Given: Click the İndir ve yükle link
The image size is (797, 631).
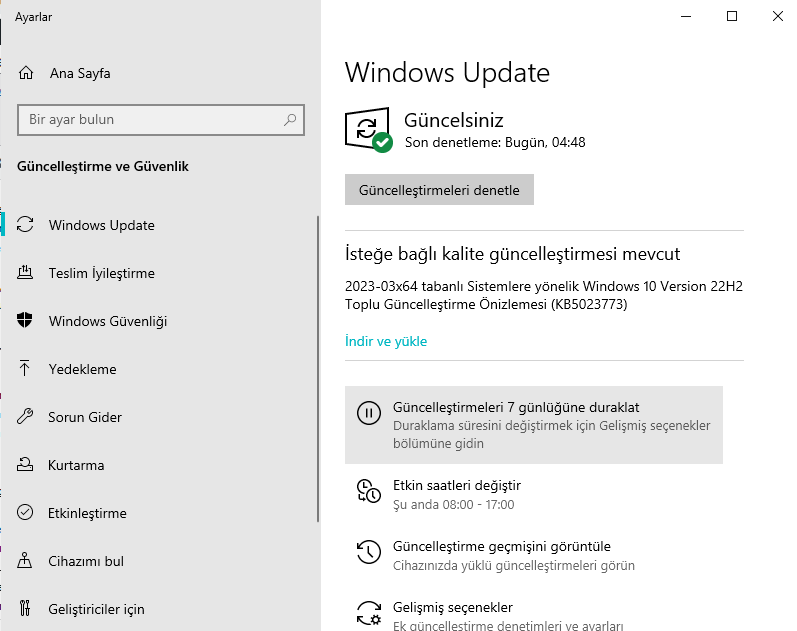Looking at the screenshot, I should (386, 341).
